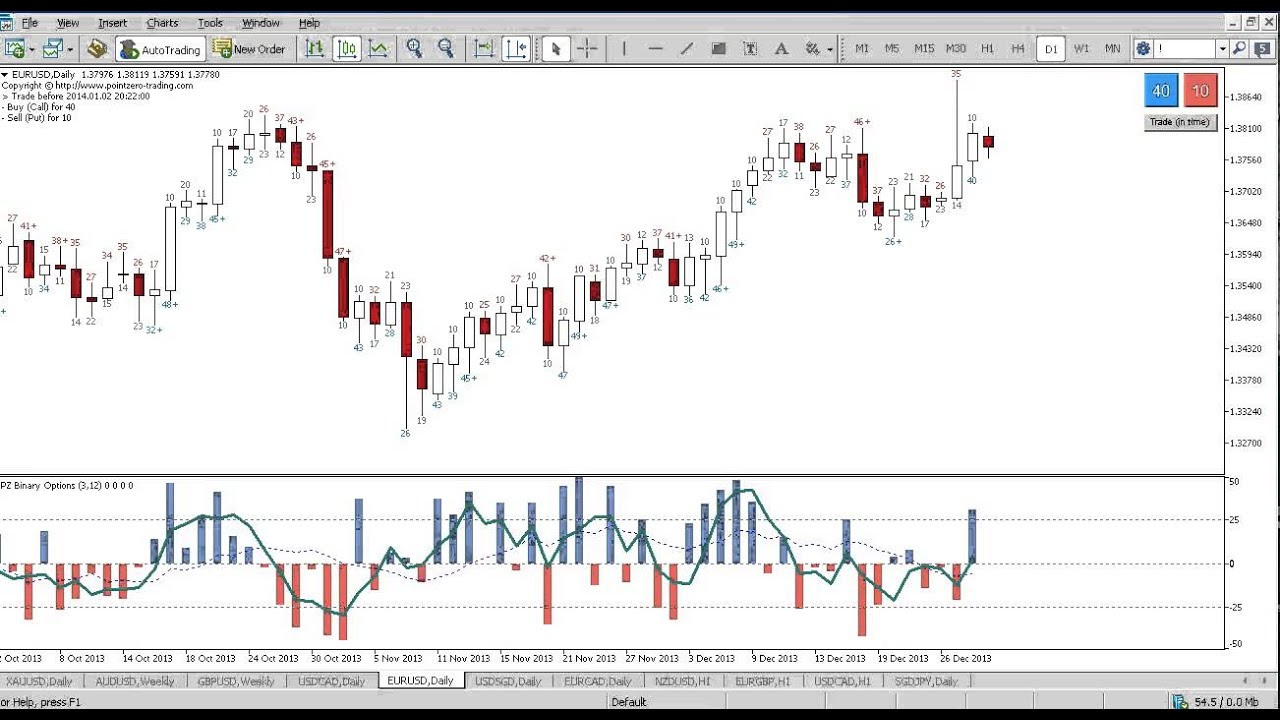Switch to the XAUUSD,Daily chart tab
The width and height of the screenshot is (1280, 720).
click(39, 681)
